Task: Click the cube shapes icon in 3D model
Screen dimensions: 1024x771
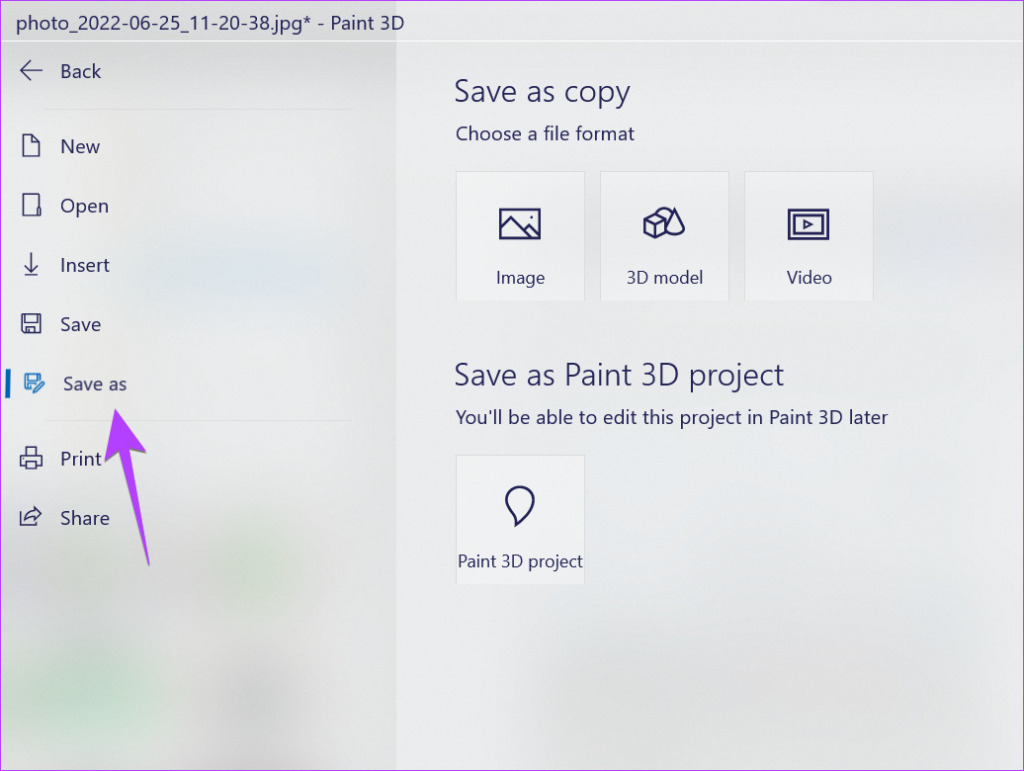Action: (x=664, y=223)
